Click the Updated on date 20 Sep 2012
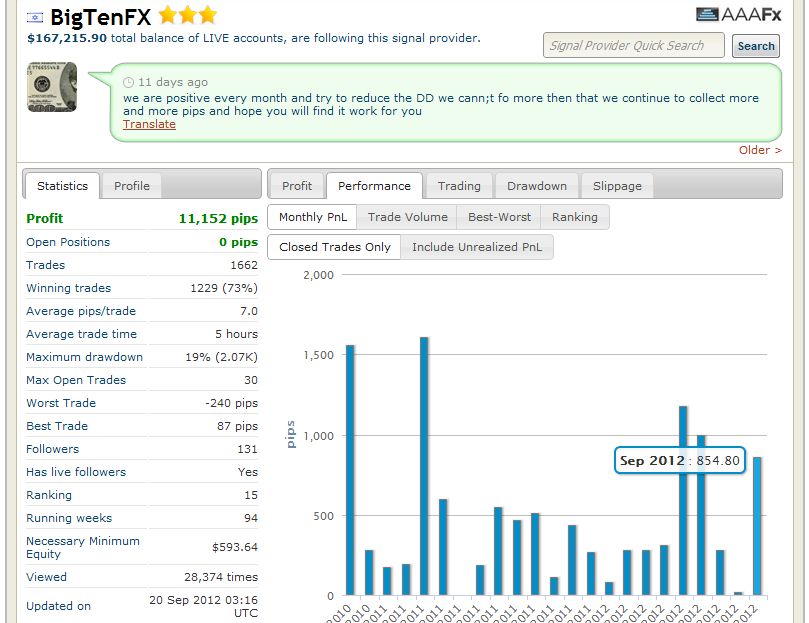The image size is (809, 623). coord(203,606)
